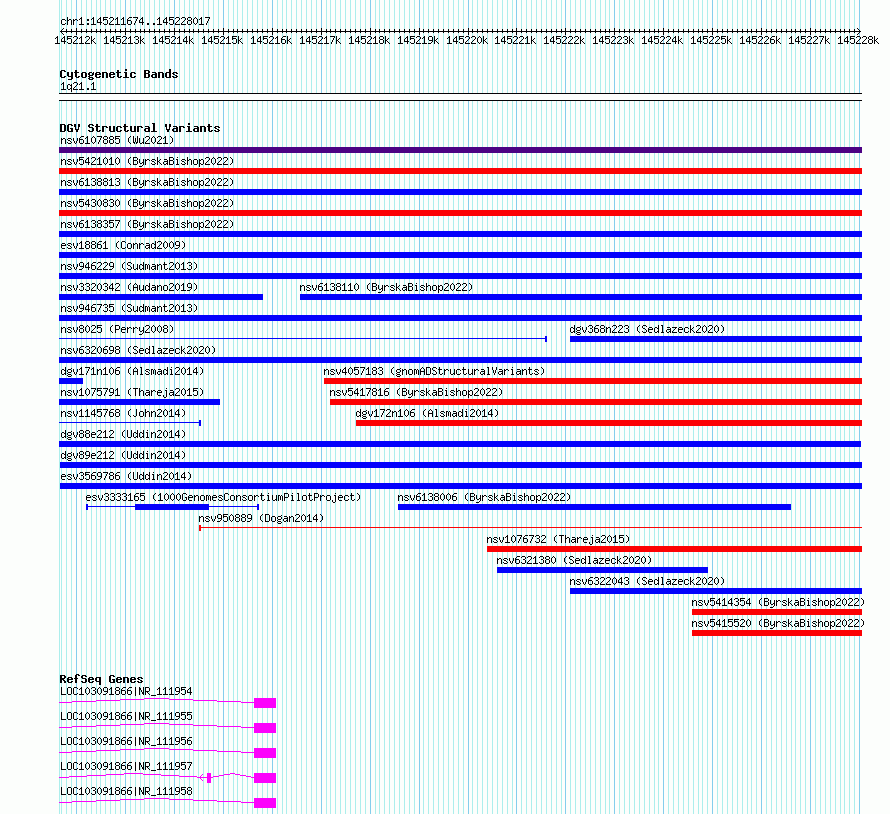The height and width of the screenshot is (814, 890).
Task: Open nsv8025 (Perry2008) variant entry
Action: [x=117, y=329]
